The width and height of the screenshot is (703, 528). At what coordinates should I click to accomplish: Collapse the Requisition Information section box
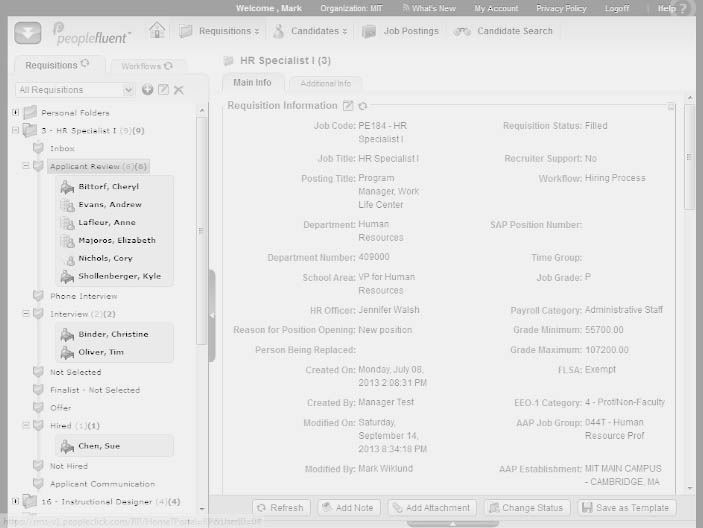coord(671,106)
